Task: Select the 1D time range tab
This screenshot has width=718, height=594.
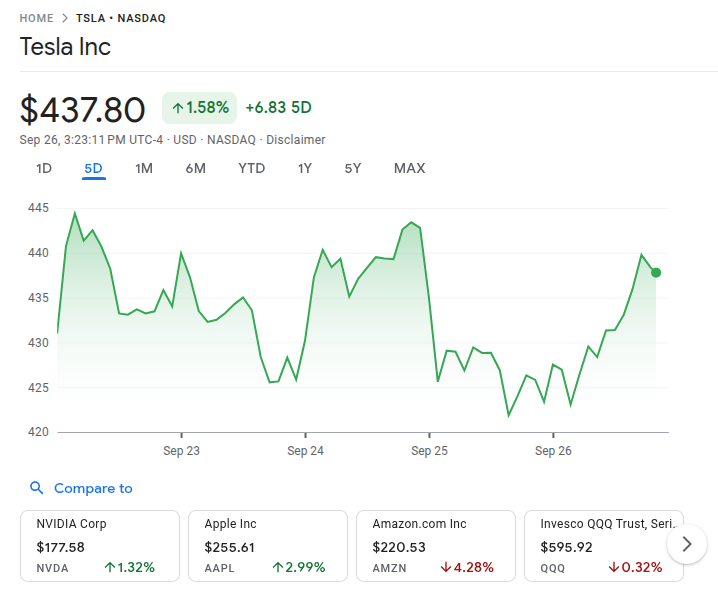Action: [44, 169]
